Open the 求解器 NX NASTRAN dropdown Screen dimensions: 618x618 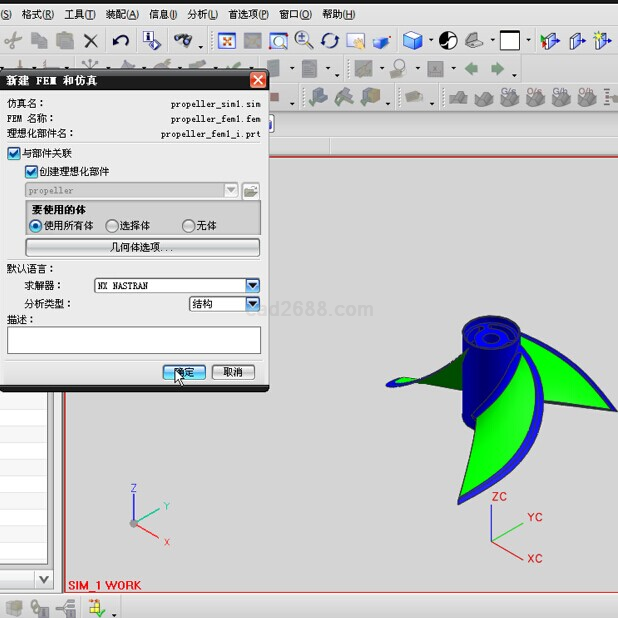(x=253, y=286)
